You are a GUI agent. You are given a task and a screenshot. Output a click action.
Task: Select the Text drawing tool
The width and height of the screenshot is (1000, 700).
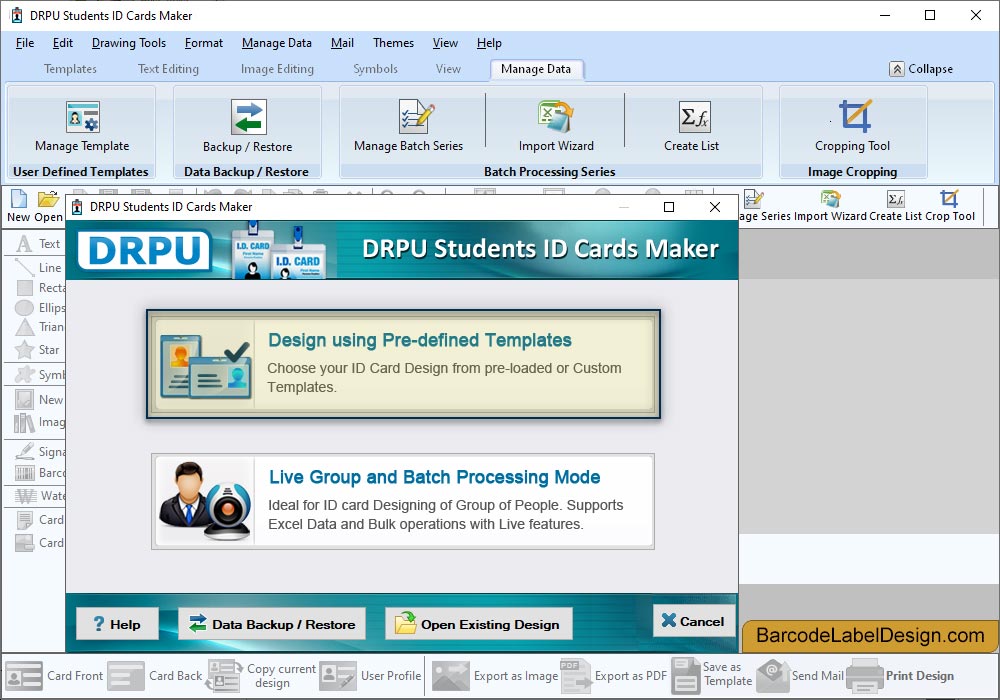coord(38,244)
